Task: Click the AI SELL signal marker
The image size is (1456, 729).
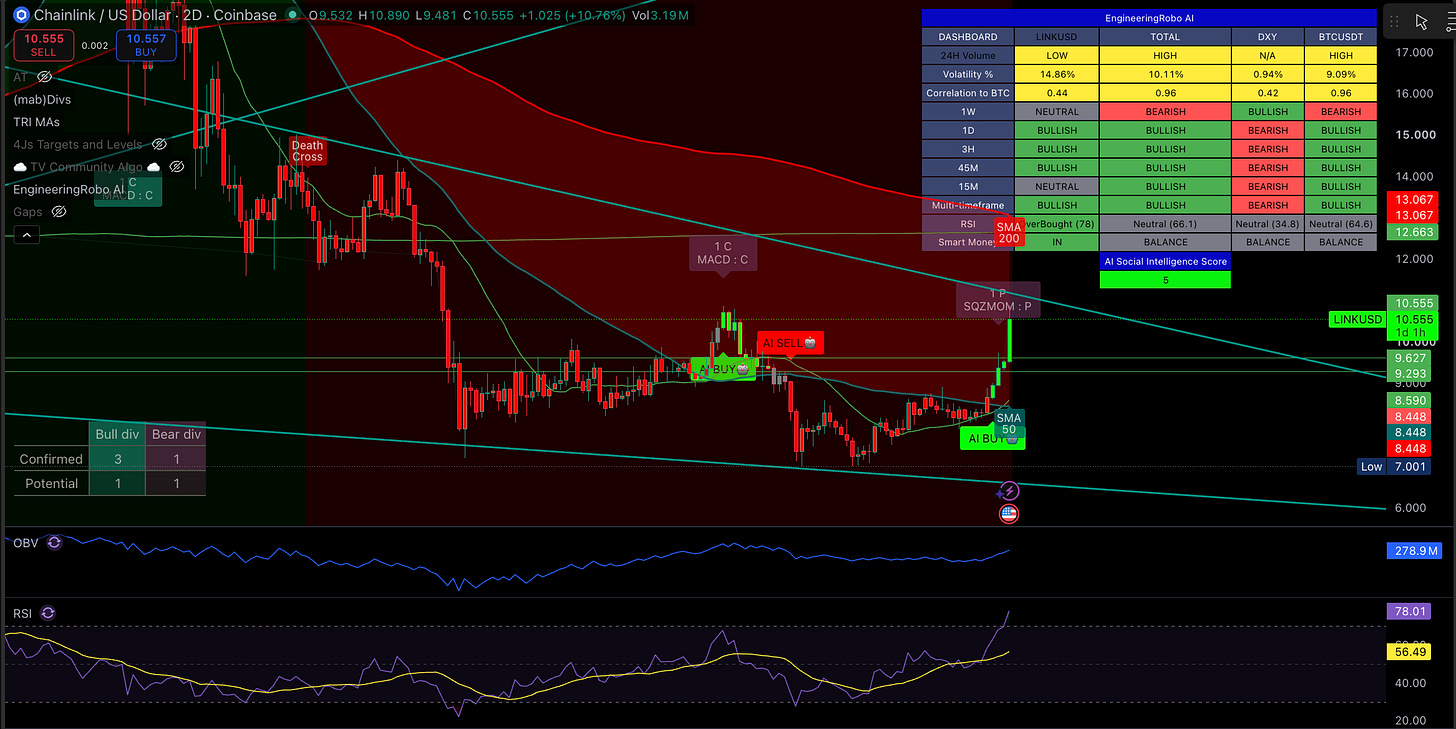Action: (x=790, y=343)
